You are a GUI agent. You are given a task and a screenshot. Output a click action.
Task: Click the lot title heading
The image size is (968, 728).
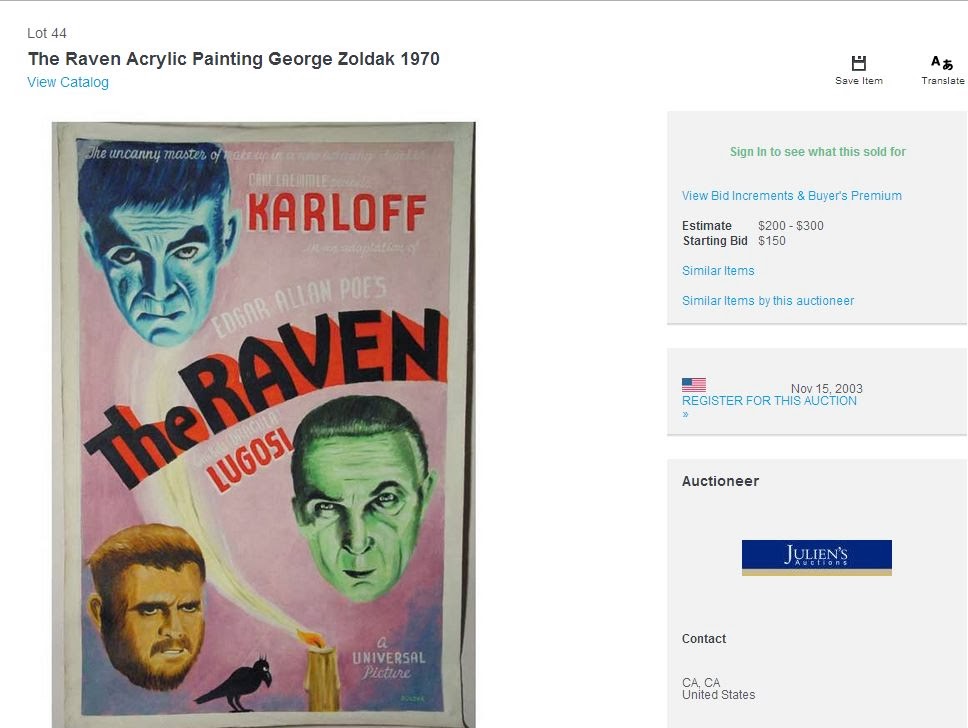[234, 59]
